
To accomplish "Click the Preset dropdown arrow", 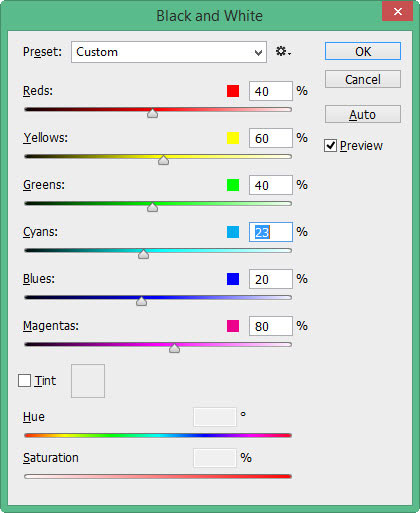I will click(258, 52).
